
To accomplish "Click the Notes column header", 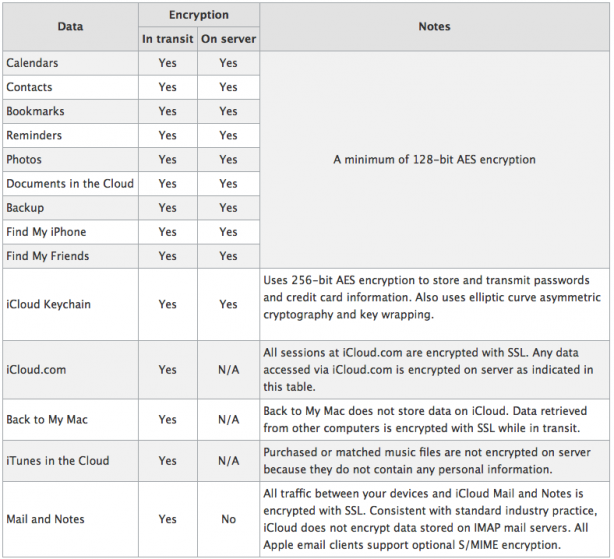I will [x=434, y=27].
